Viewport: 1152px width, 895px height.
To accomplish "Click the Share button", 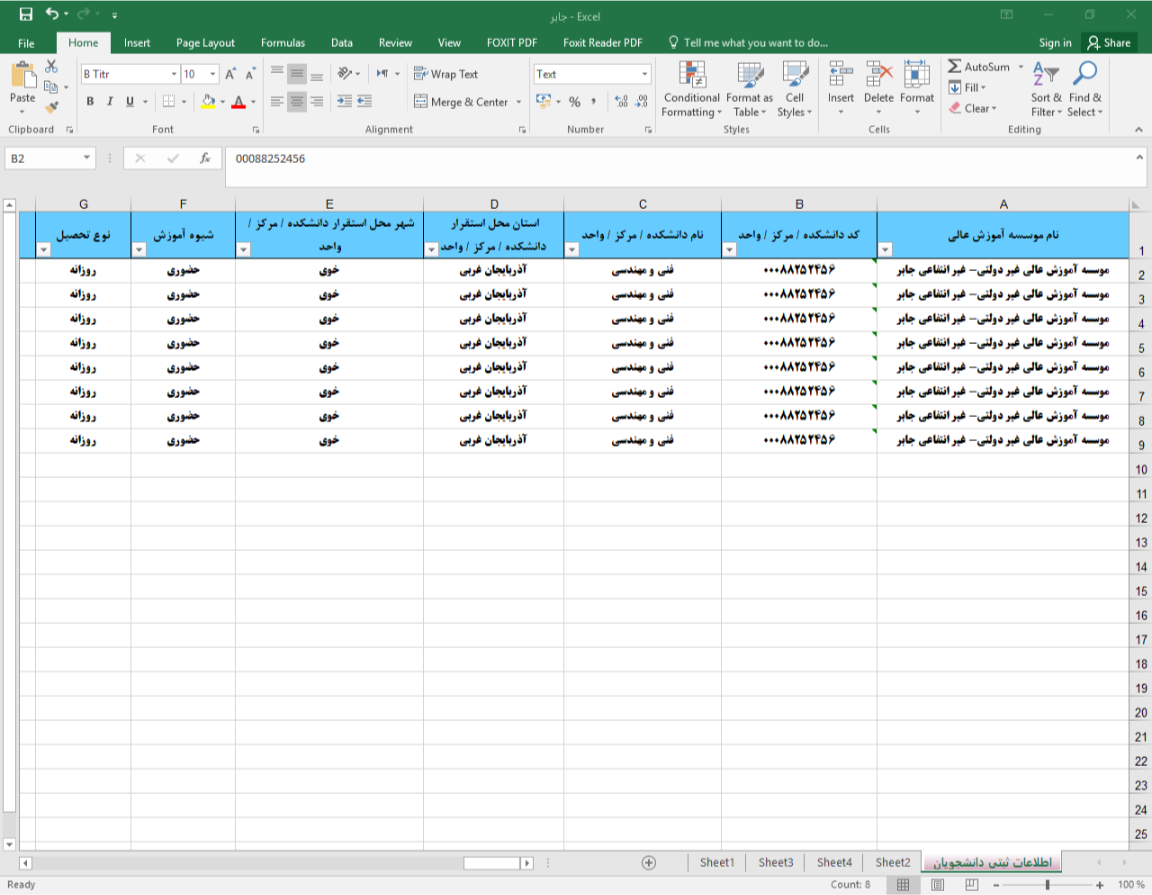I will pyautogui.click(x=1109, y=43).
